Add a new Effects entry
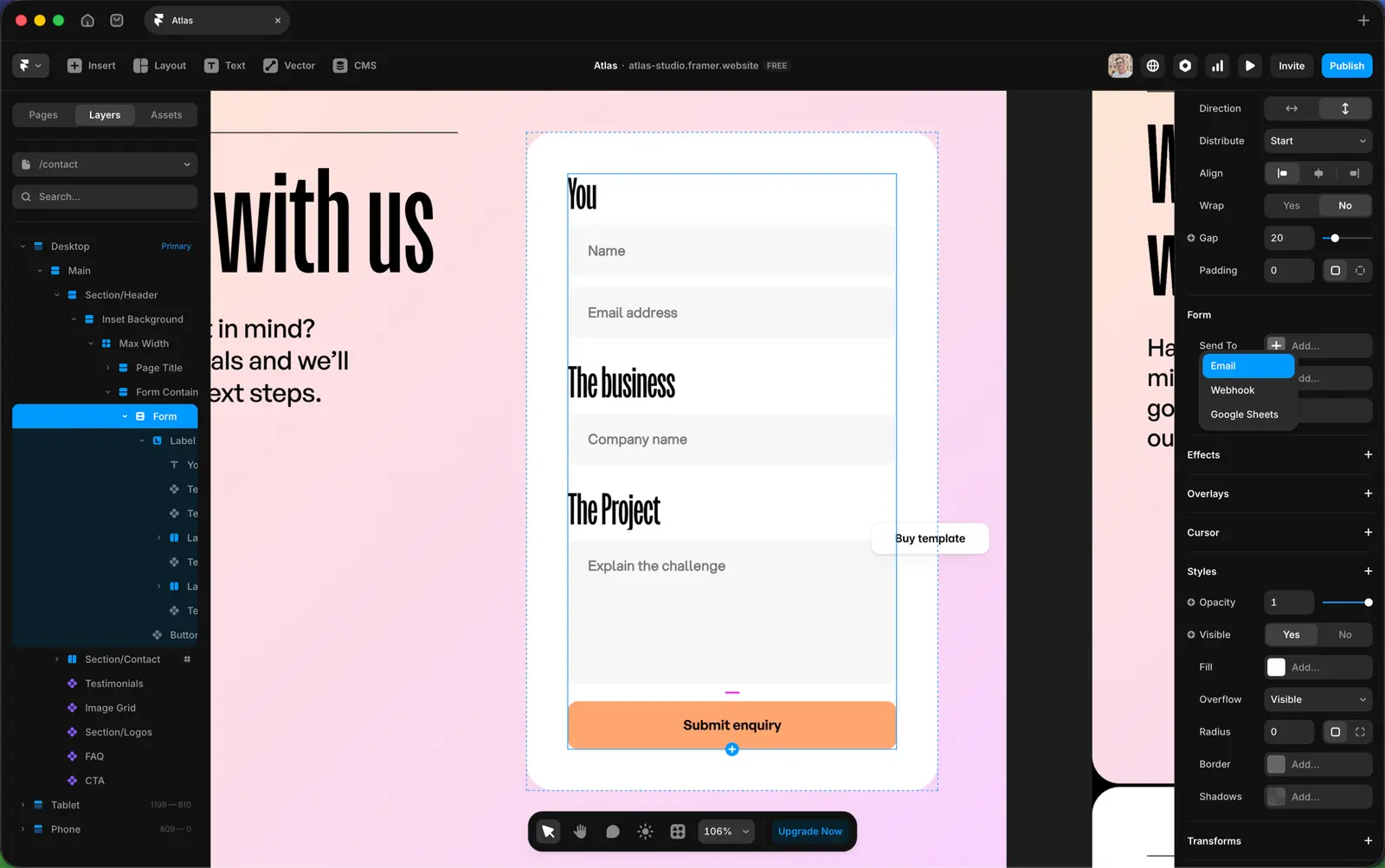This screenshot has height=868, width=1385. point(1368,455)
